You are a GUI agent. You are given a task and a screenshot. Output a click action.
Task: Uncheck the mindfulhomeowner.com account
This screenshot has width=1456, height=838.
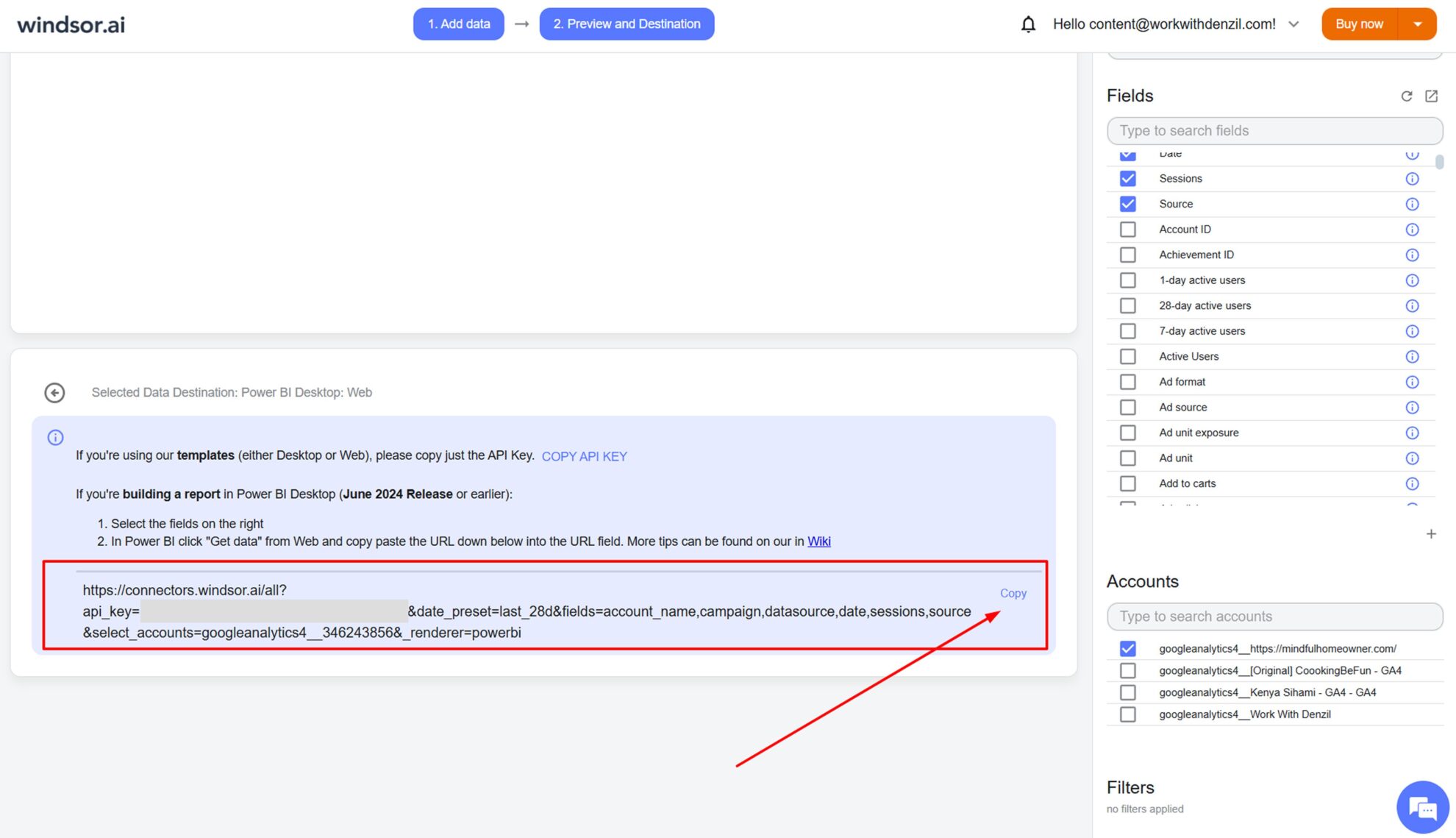1127,649
